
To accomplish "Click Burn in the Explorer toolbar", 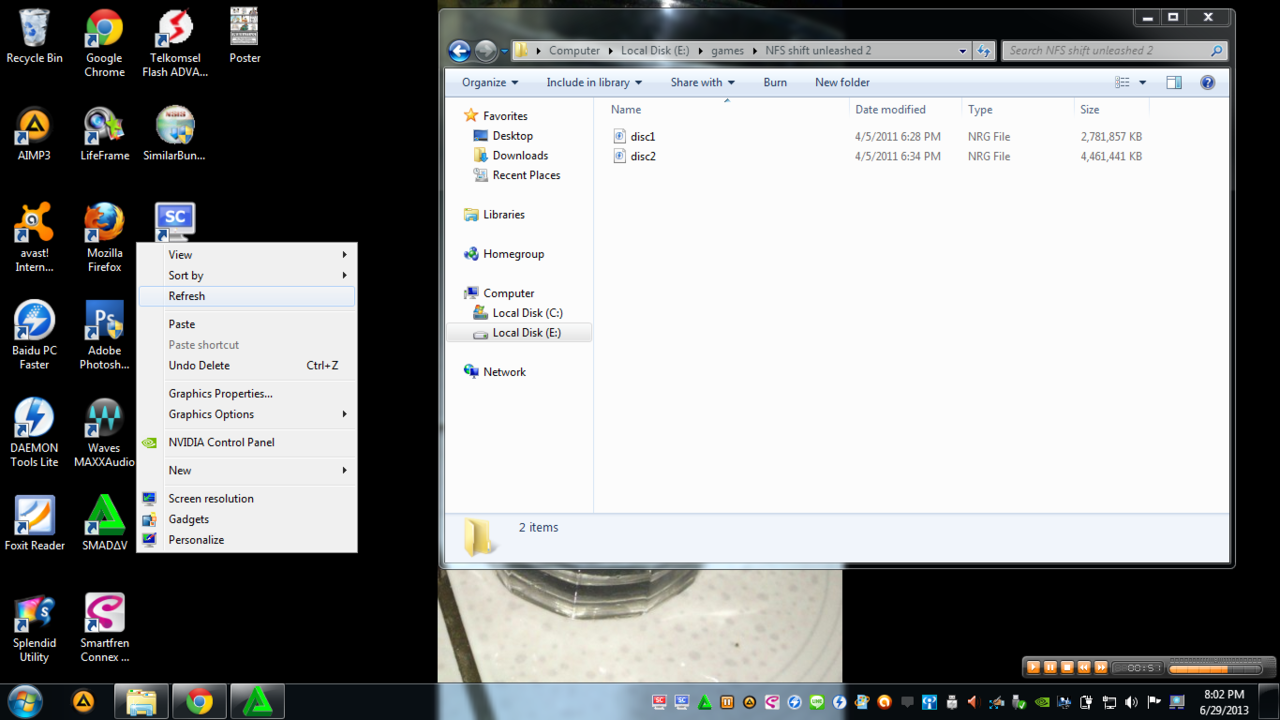I will [x=775, y=83].
